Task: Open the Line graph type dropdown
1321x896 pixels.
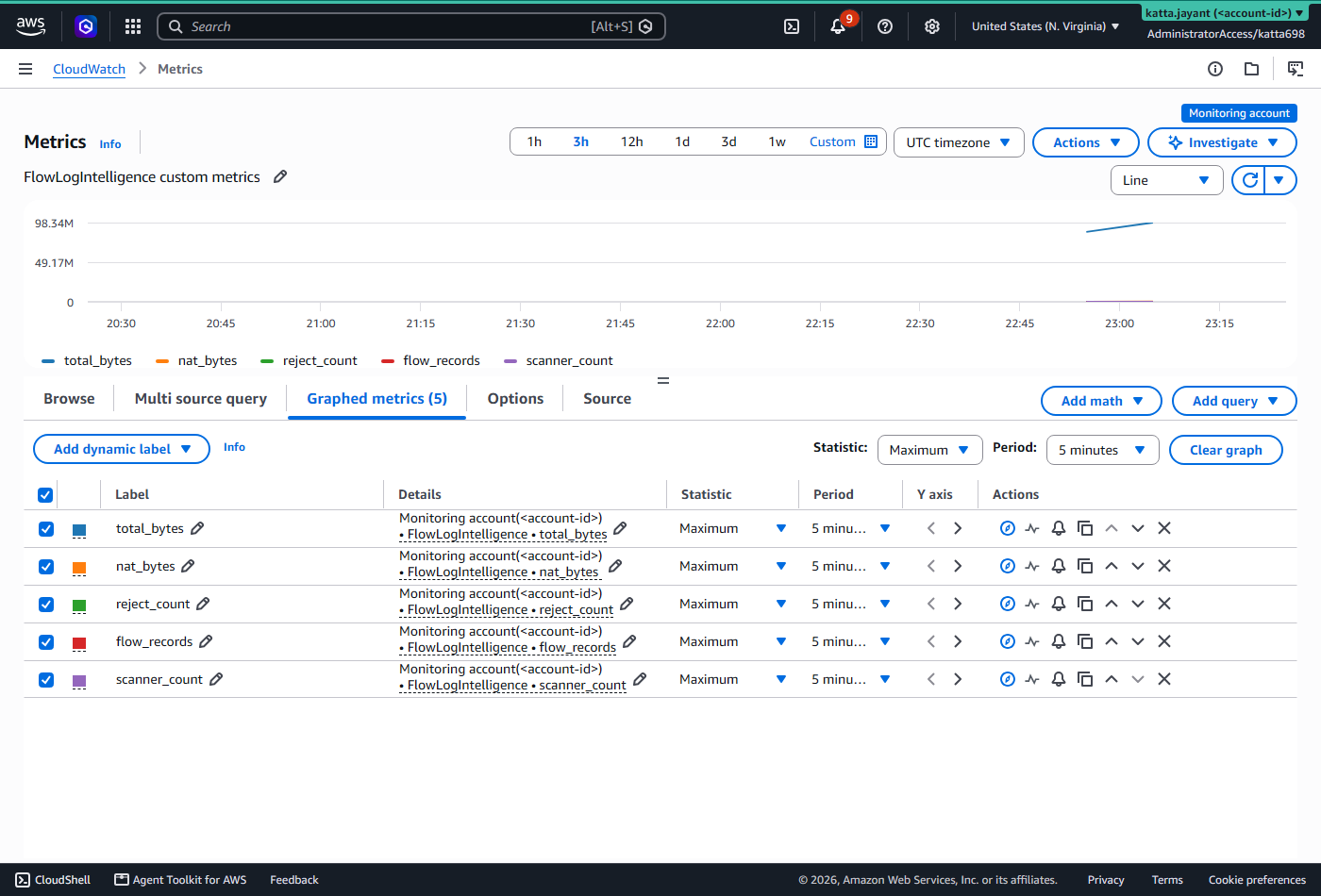Action: pos(1167,180)
